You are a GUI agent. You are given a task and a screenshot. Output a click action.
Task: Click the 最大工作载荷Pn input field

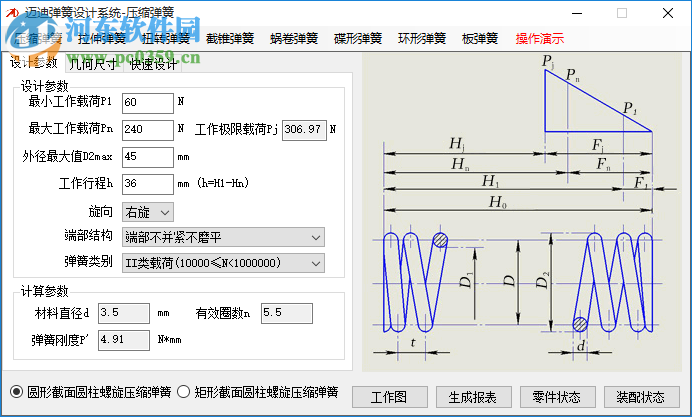(148, 130)
